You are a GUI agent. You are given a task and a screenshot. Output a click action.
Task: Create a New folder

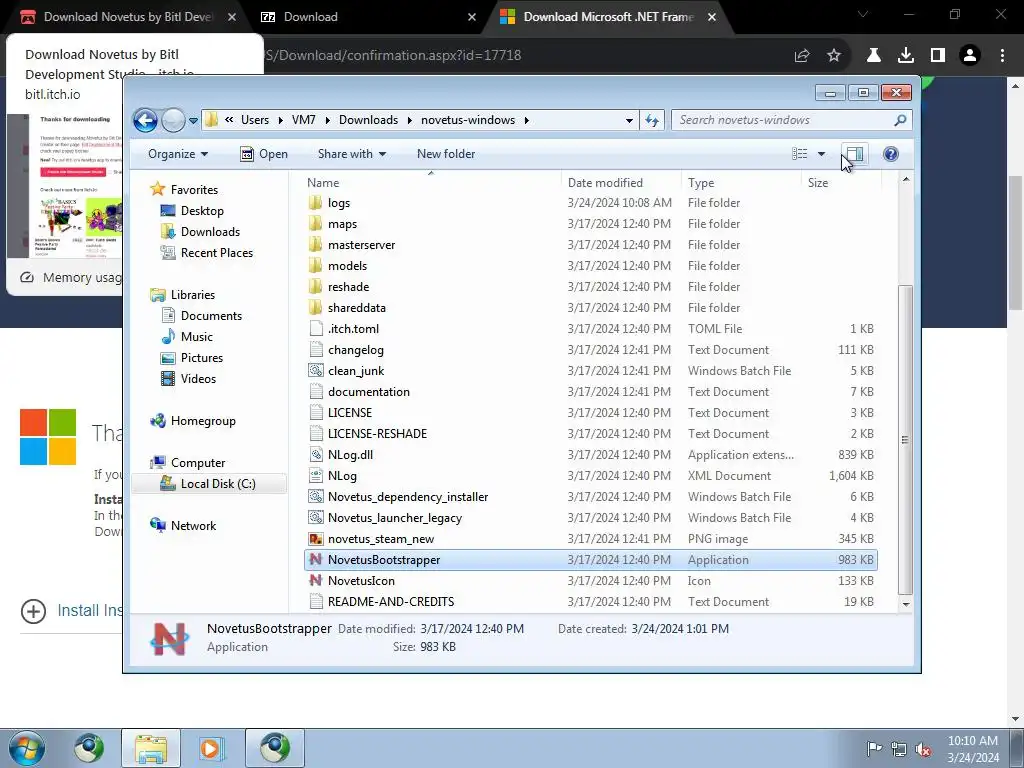click(x=446, y=154)
